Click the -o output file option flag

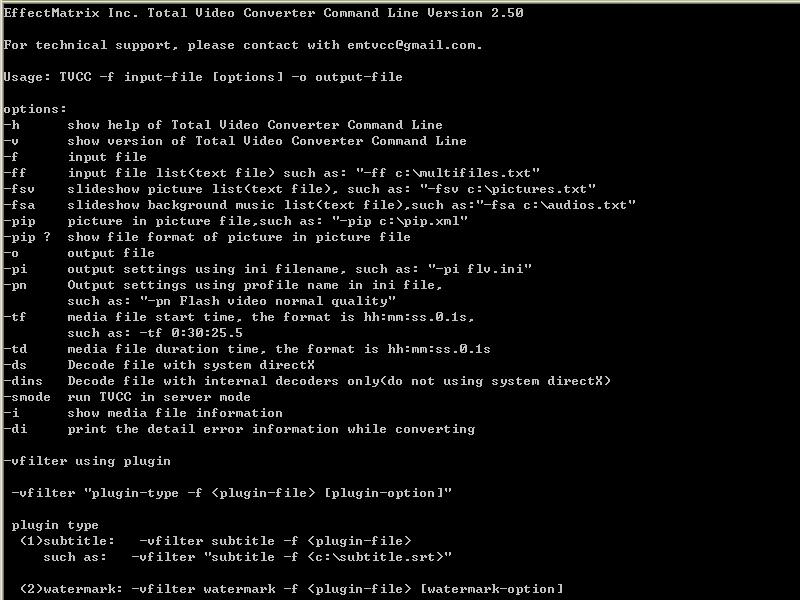pyautogui.click(x=12, y=253)
